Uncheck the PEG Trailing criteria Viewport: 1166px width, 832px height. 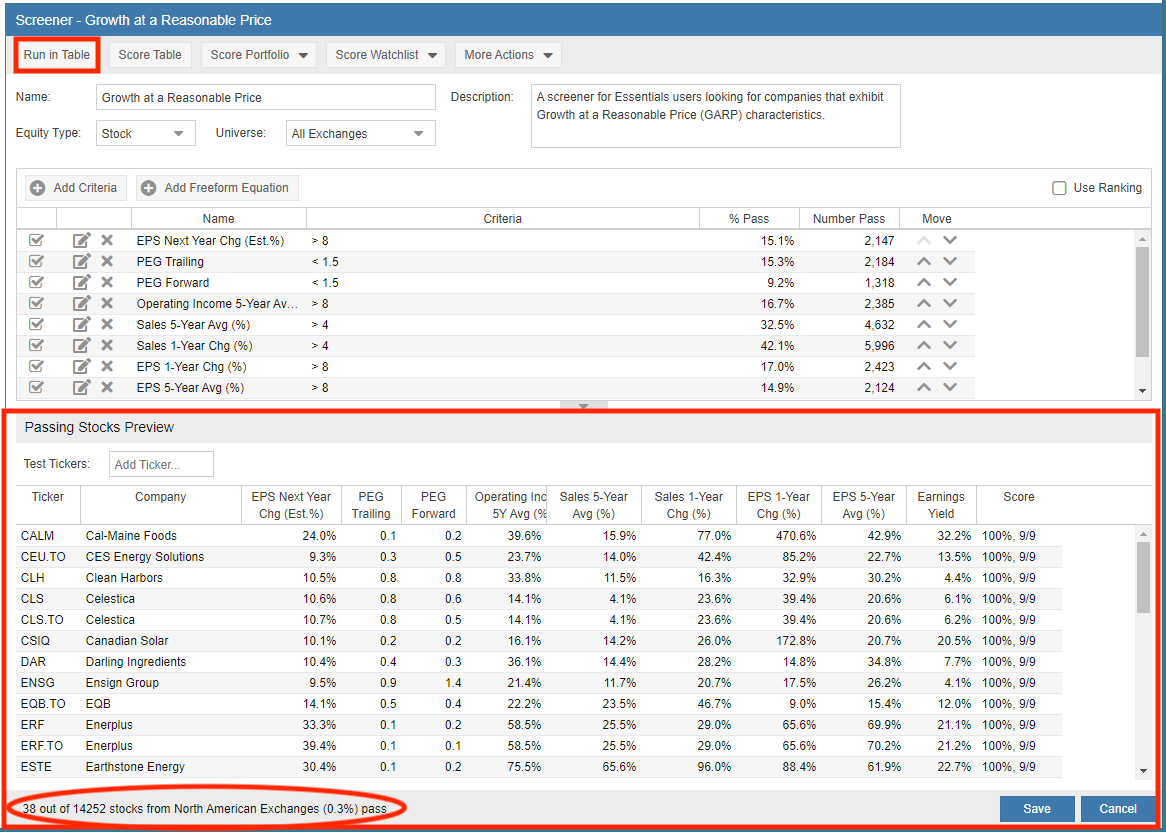tap(36, 262)
